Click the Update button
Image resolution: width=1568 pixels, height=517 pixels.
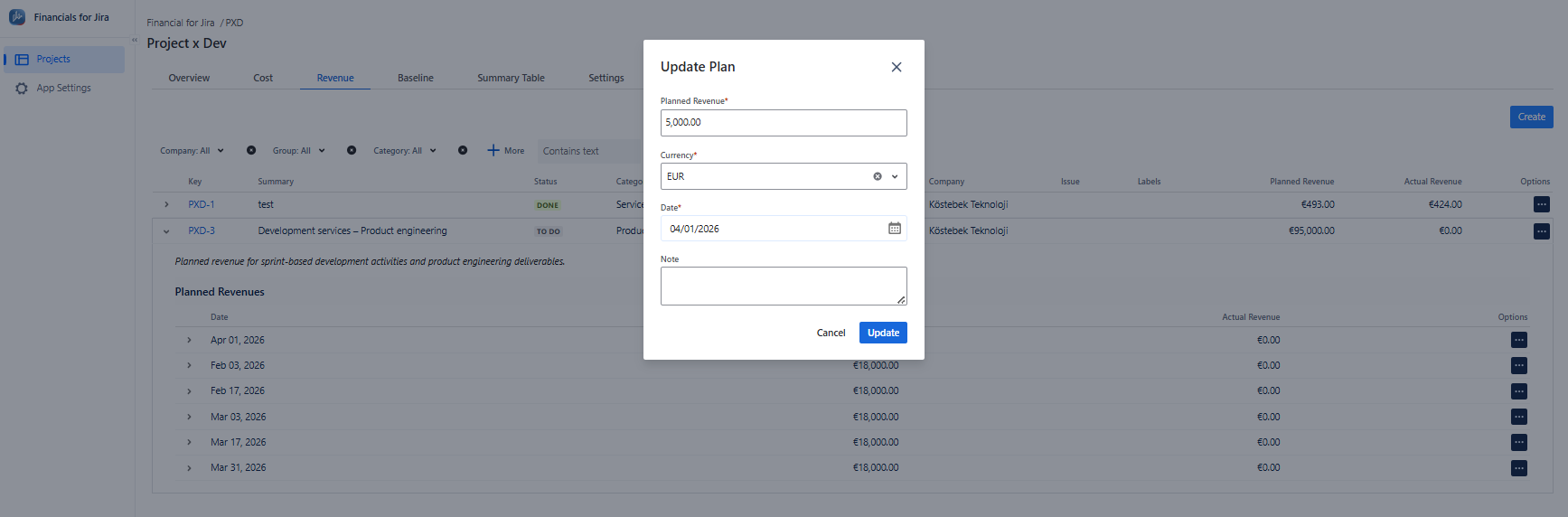883,333
